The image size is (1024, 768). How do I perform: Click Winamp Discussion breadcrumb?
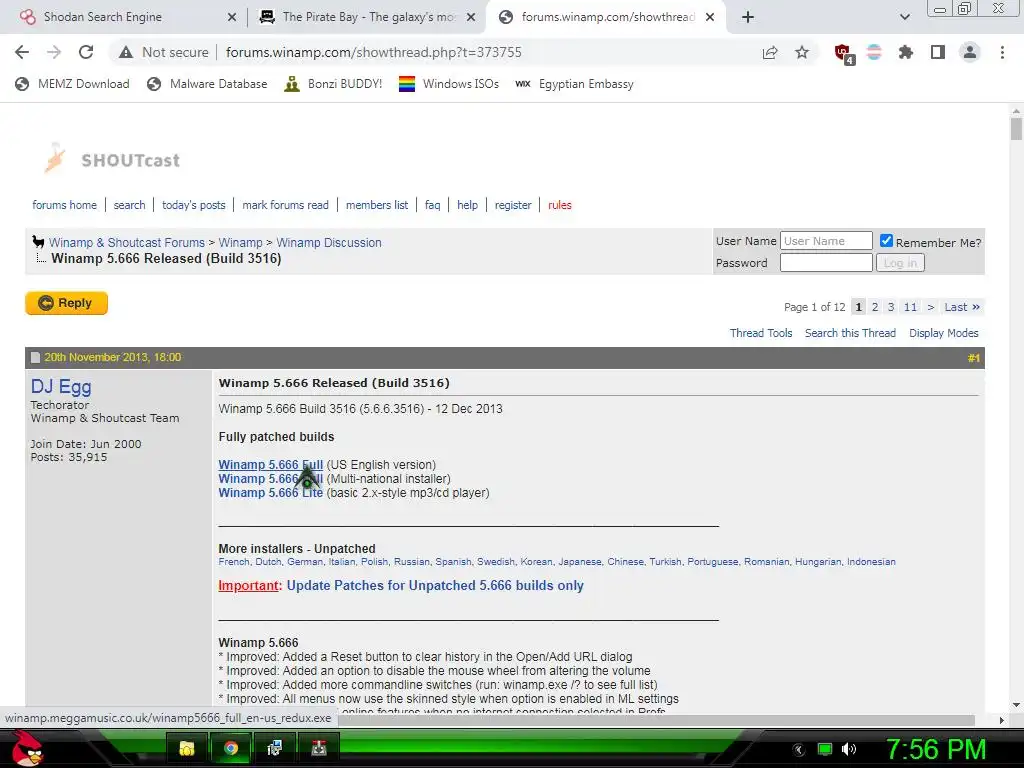click(328, 242)
